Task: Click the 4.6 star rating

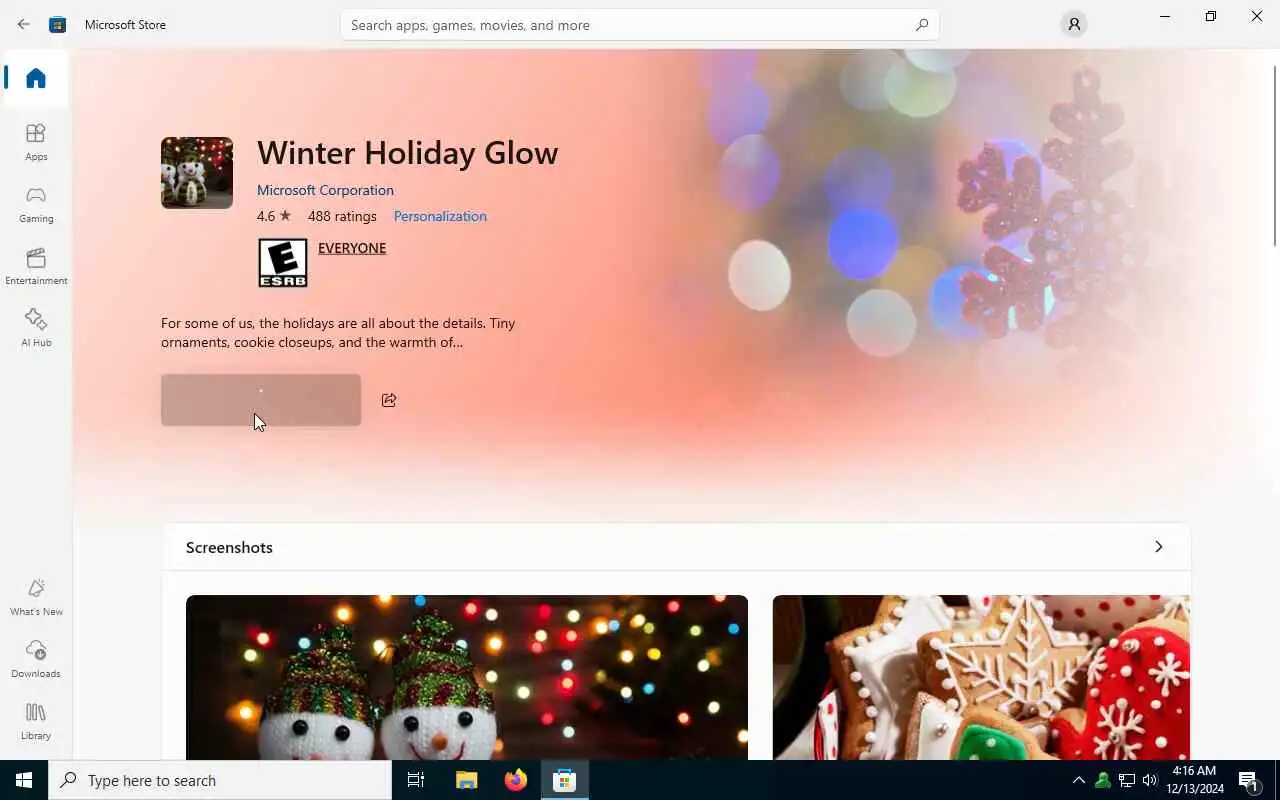Action: click(274, 216)
